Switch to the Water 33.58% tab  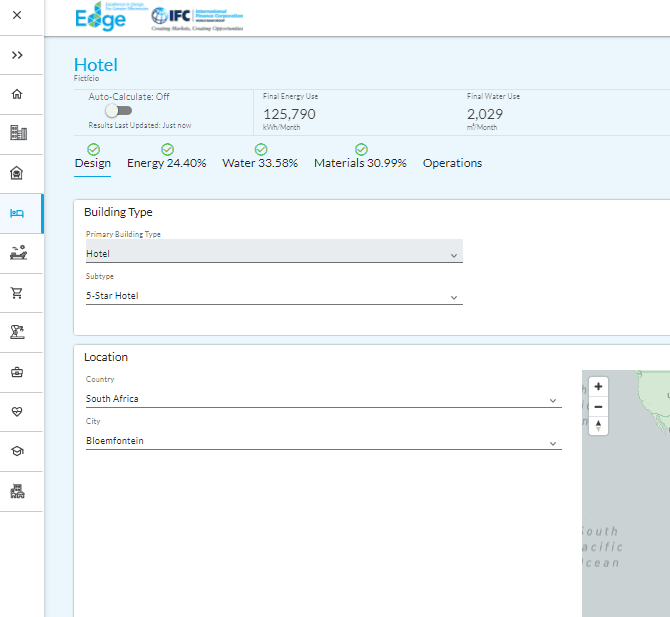click(x=260, y=163)
